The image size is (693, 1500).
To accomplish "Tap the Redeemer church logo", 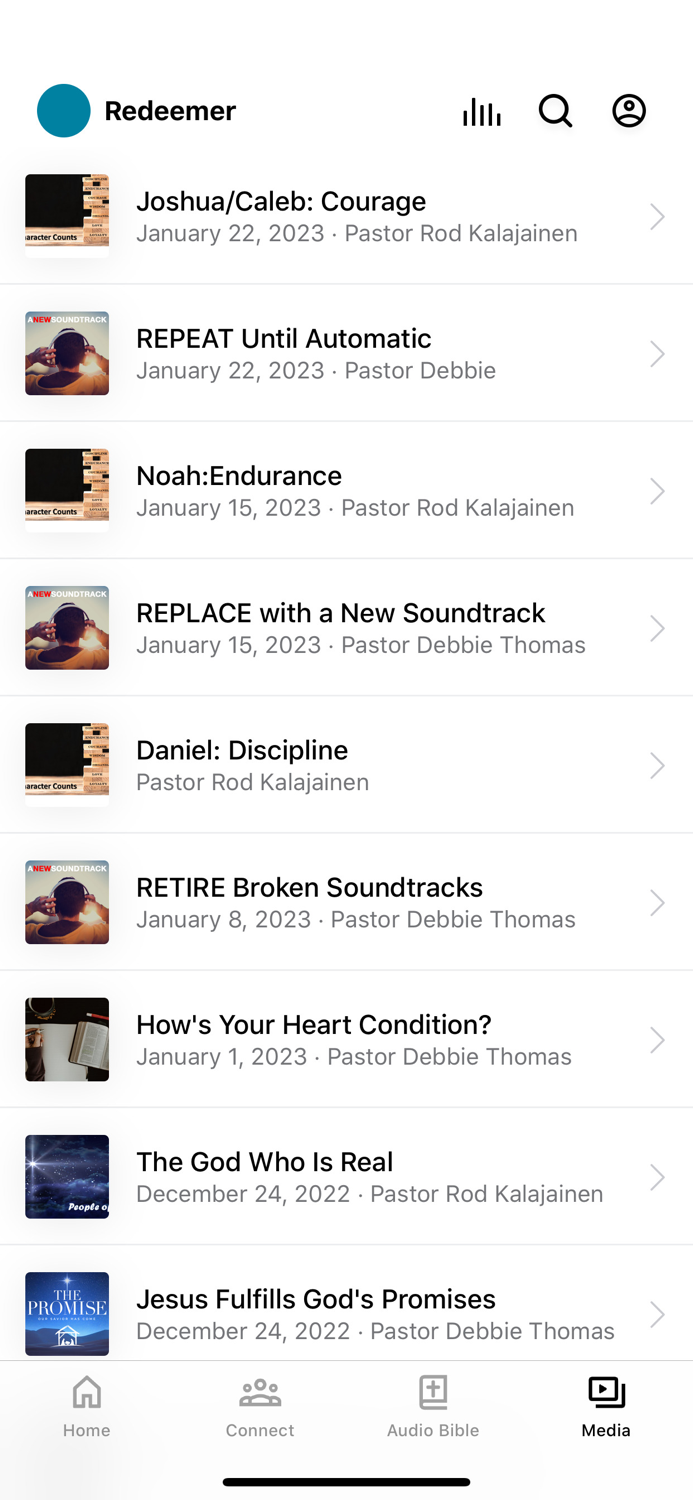I will pyautogui.click(x=63, y=111).
